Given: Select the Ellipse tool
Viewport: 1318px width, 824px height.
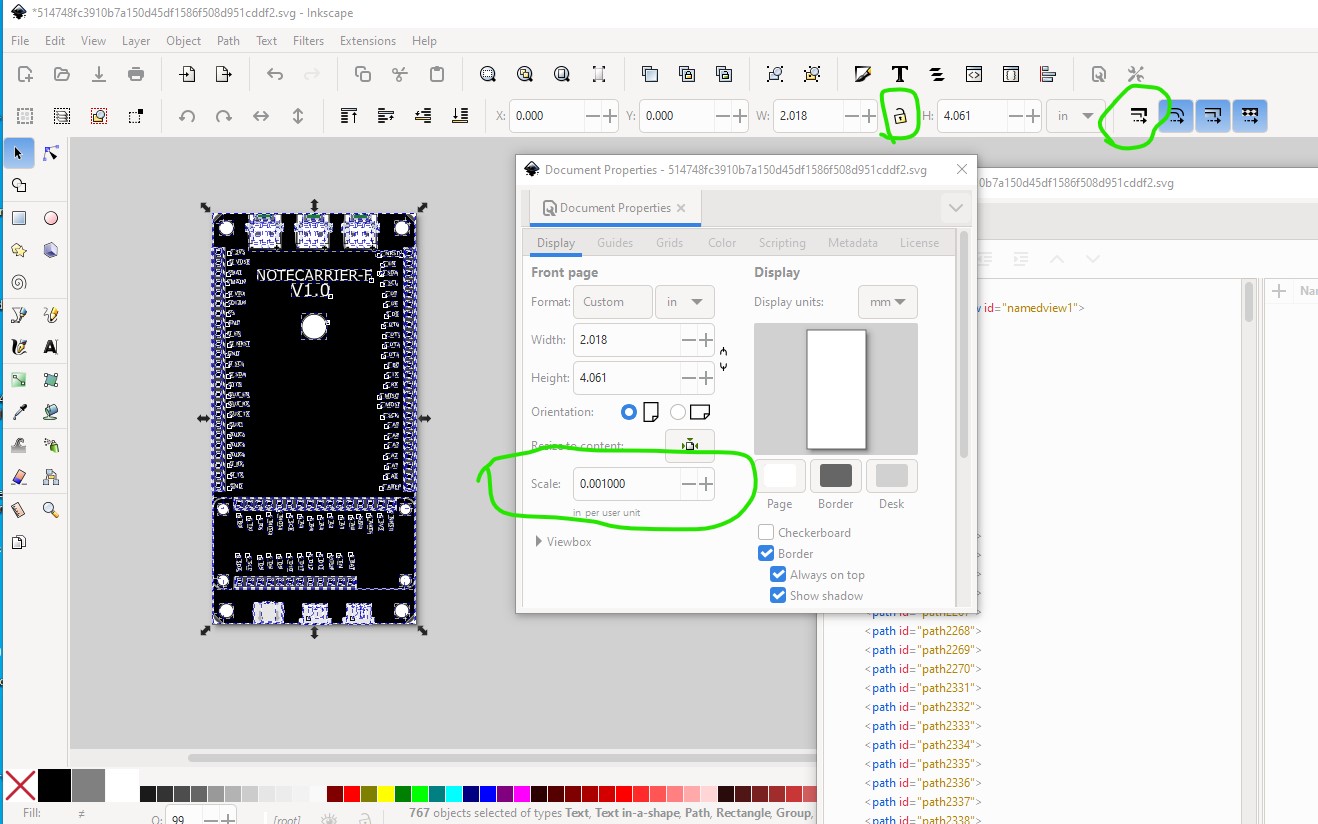Looking at the screenshot, I should pyautogui.click(x=51, y=219).
